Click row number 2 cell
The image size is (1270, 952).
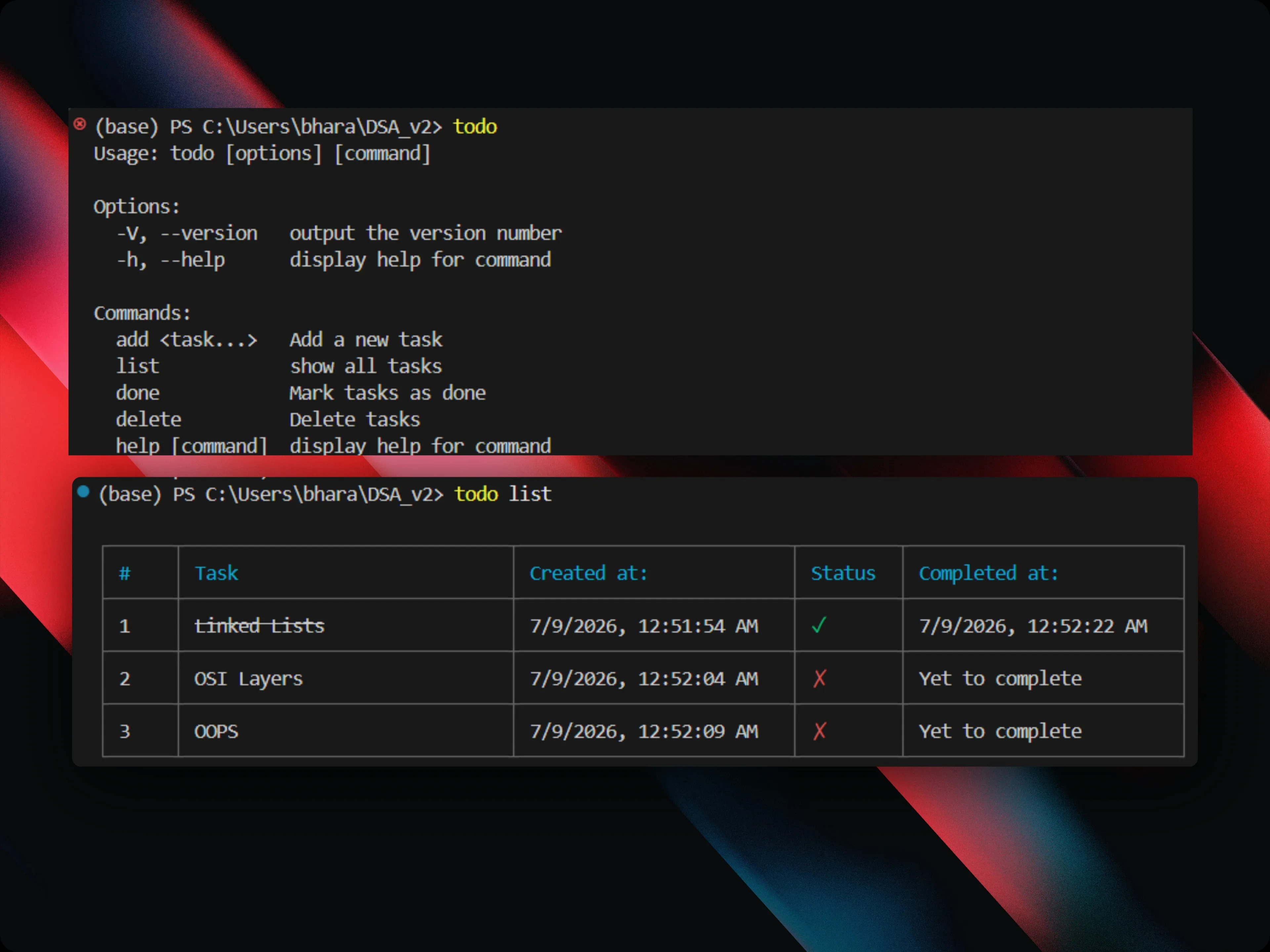[x=140, y=678]
